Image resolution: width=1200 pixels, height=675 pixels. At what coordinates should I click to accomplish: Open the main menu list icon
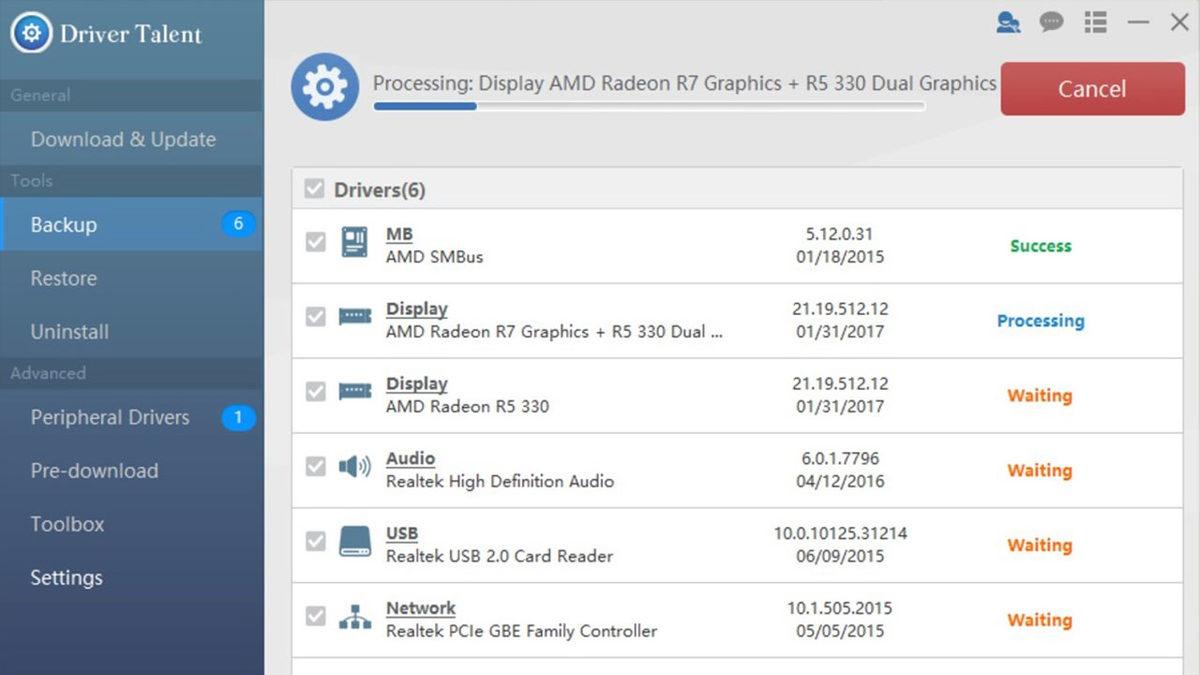pos(1095,21)
